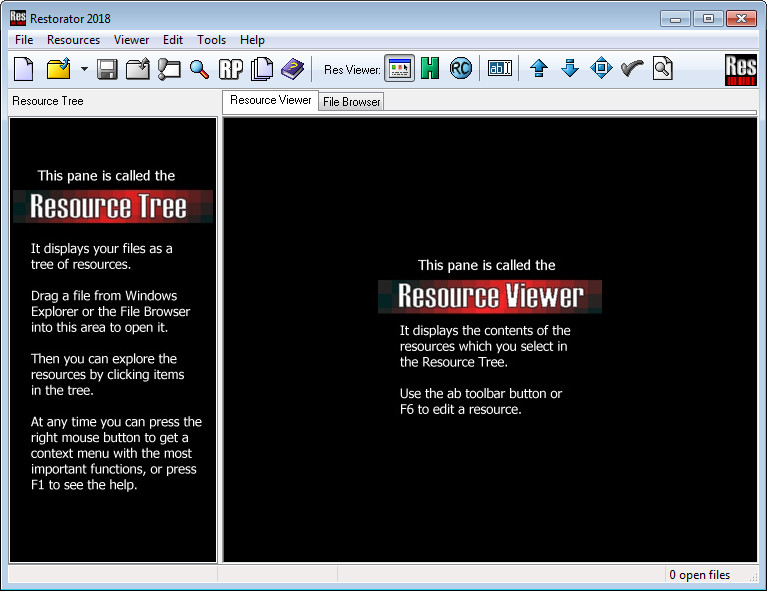This screenshot has width=767, height=591.
Task: Open the purple Help book icon
Action: tap(293, 69)
